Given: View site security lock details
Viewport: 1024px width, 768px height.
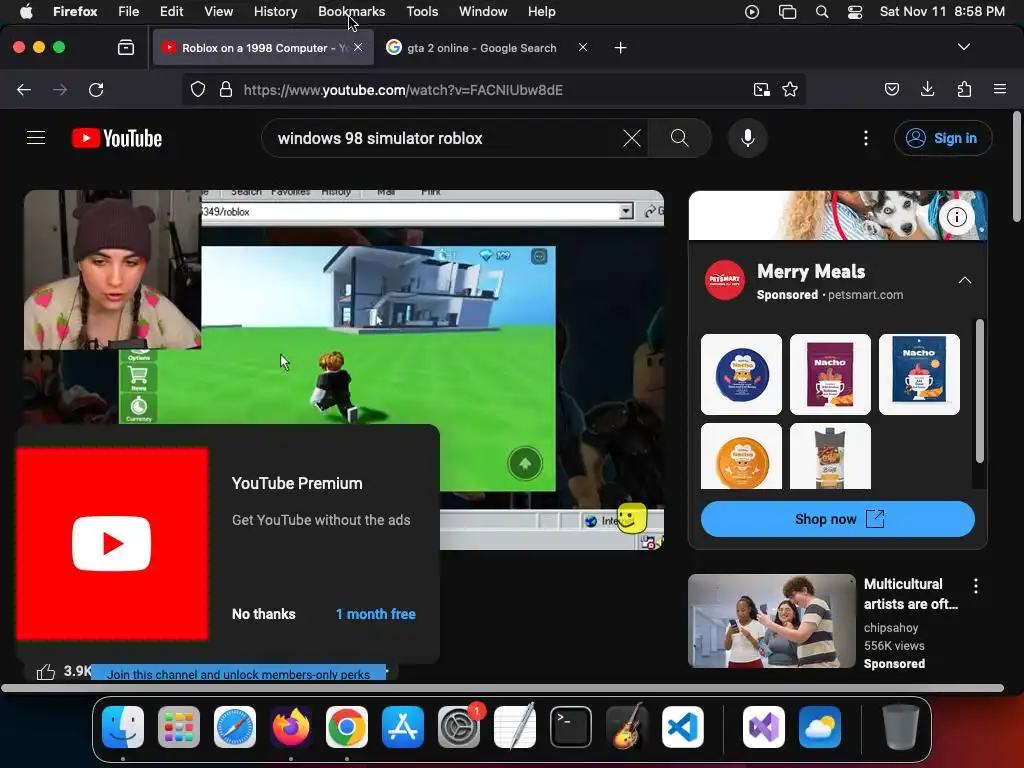Looking at the screenshot, I should click(226, 90).
